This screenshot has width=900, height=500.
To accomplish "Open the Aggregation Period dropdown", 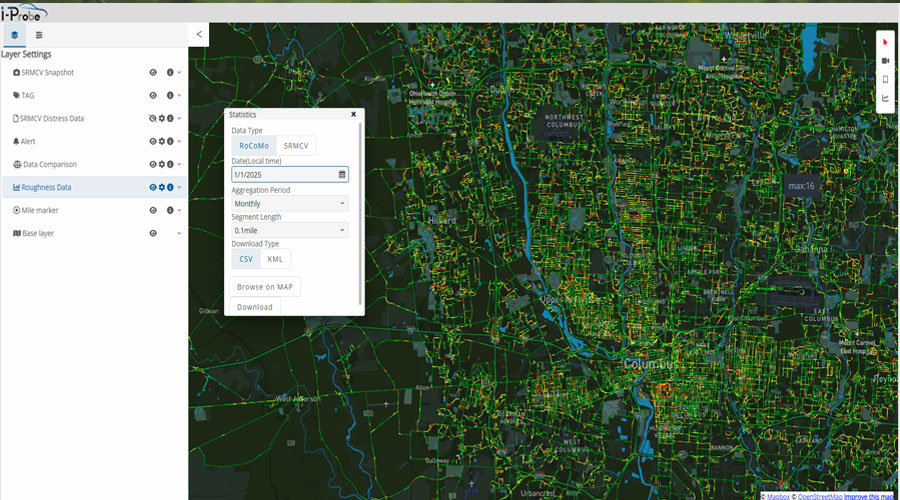I will [290, 203].
